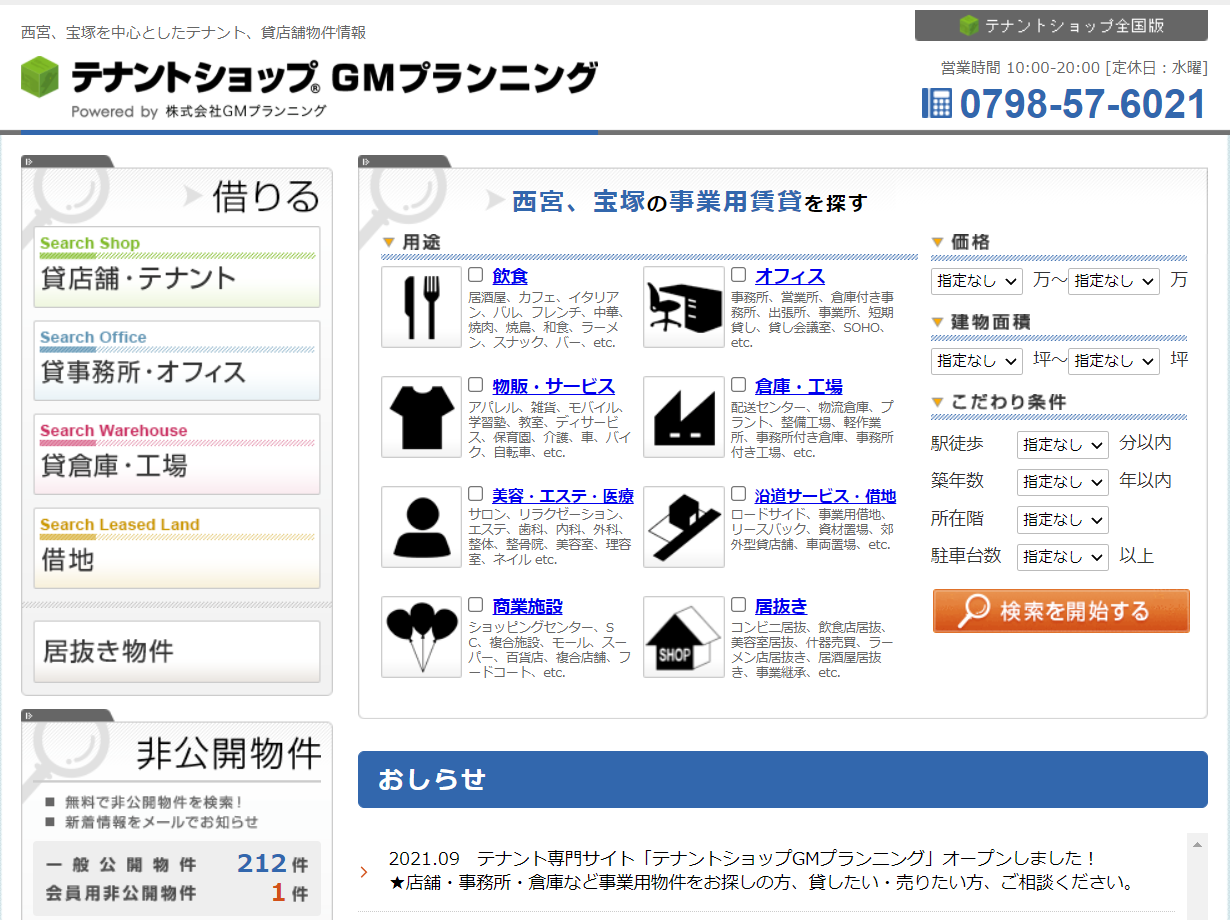The width and height of the screenshot is (1230, 920).
Task: Open the 美容・エステ・医療 category link
Action: (x=563, y=496)
